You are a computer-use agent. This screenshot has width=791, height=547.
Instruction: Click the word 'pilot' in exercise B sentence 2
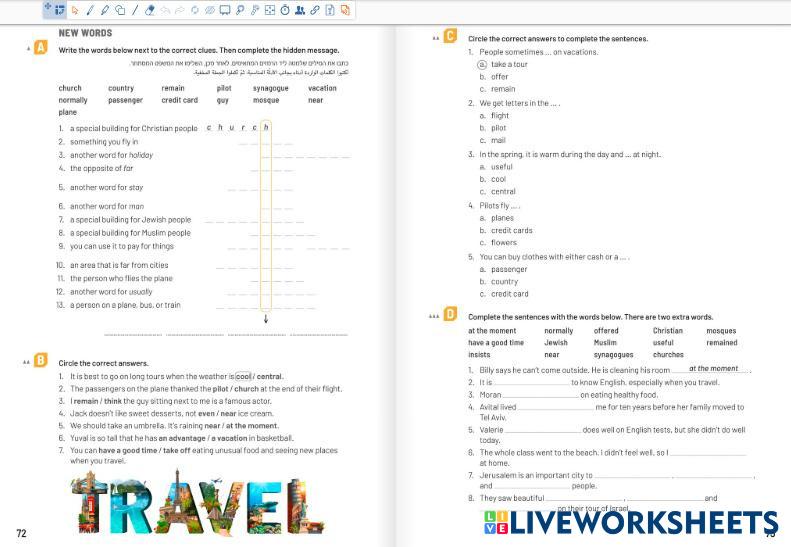coord(218,388)
